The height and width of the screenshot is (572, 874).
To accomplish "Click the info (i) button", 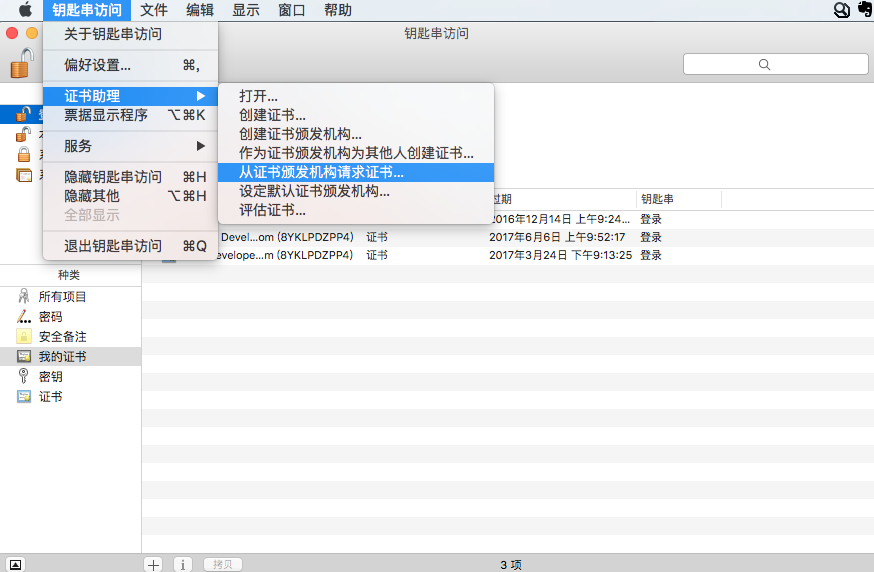I will (x=183, y=564).
